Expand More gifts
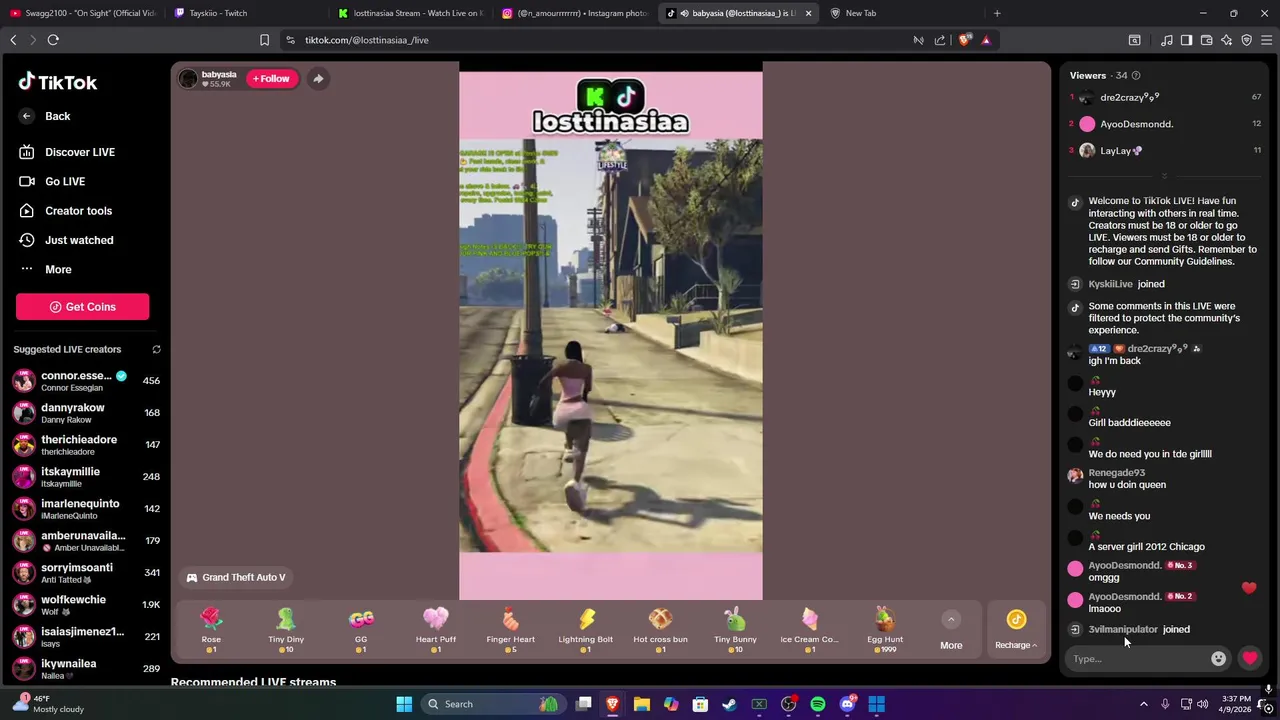 tap(951, 631)
